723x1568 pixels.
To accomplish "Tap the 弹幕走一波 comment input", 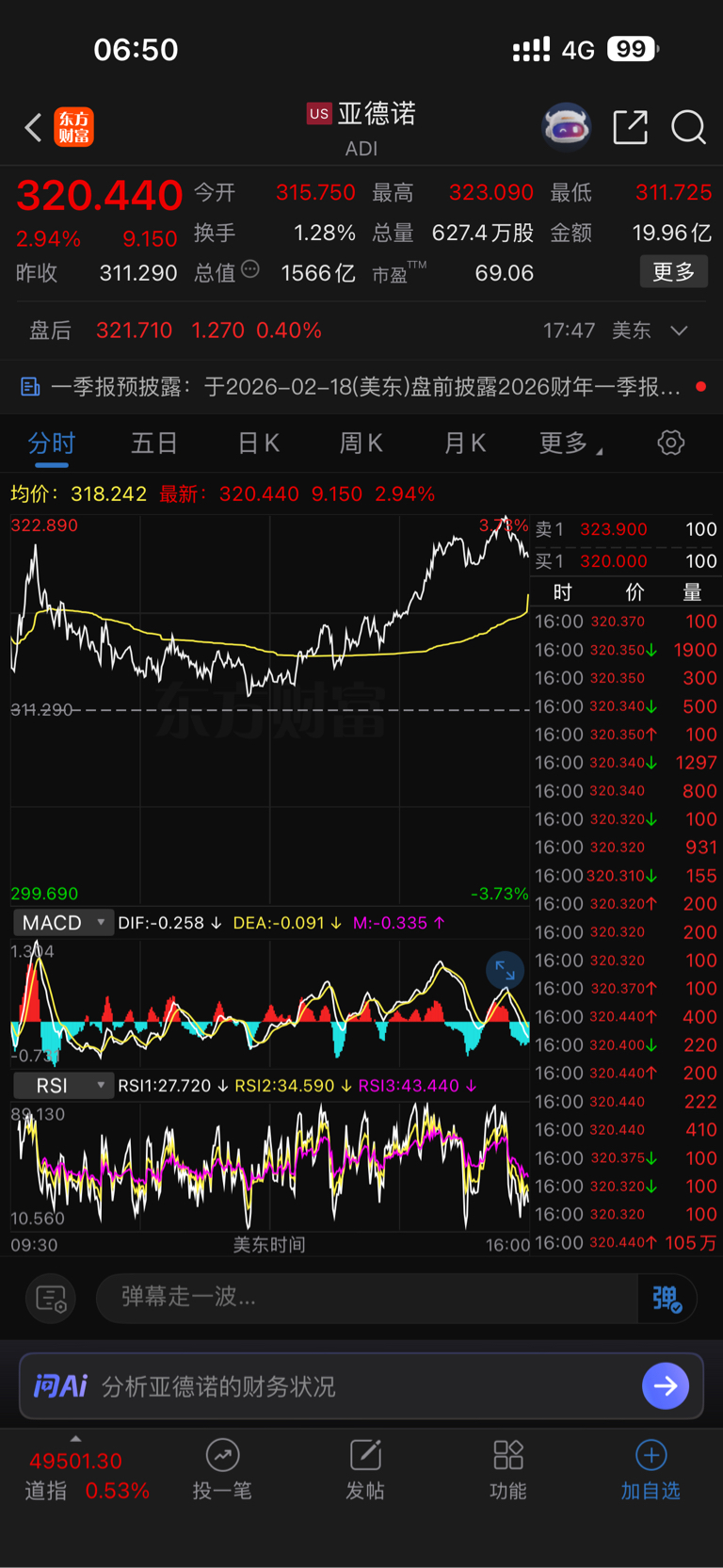I will (x=367, y=1298).
